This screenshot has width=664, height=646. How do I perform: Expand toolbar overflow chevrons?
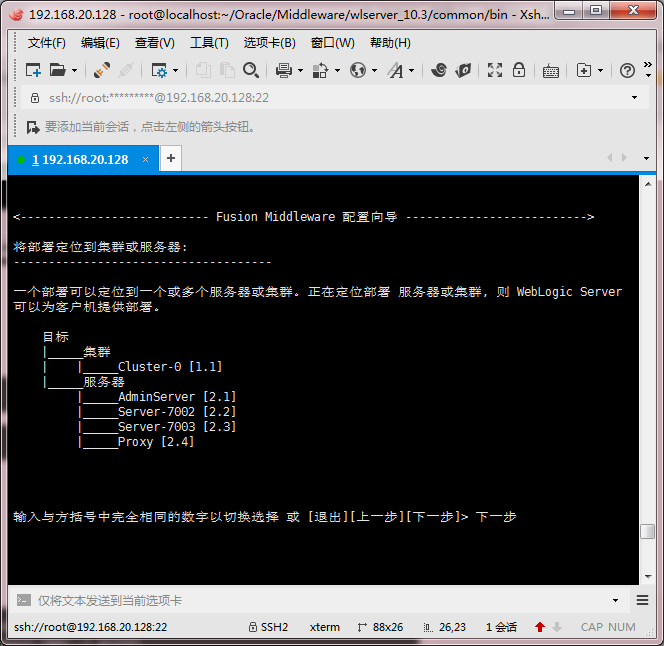click(x=647, y=64)
